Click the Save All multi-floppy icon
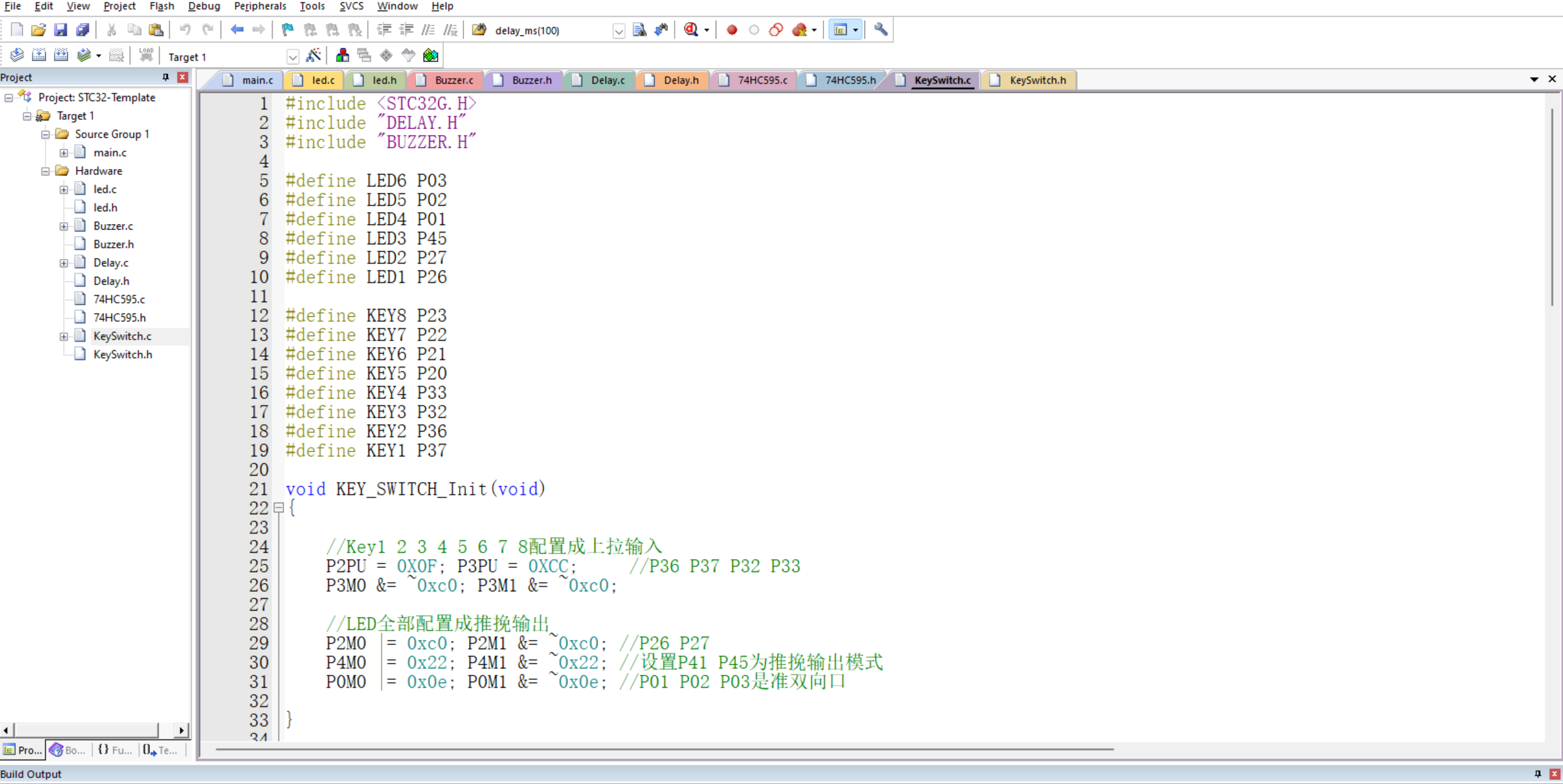 coord(83,30)
